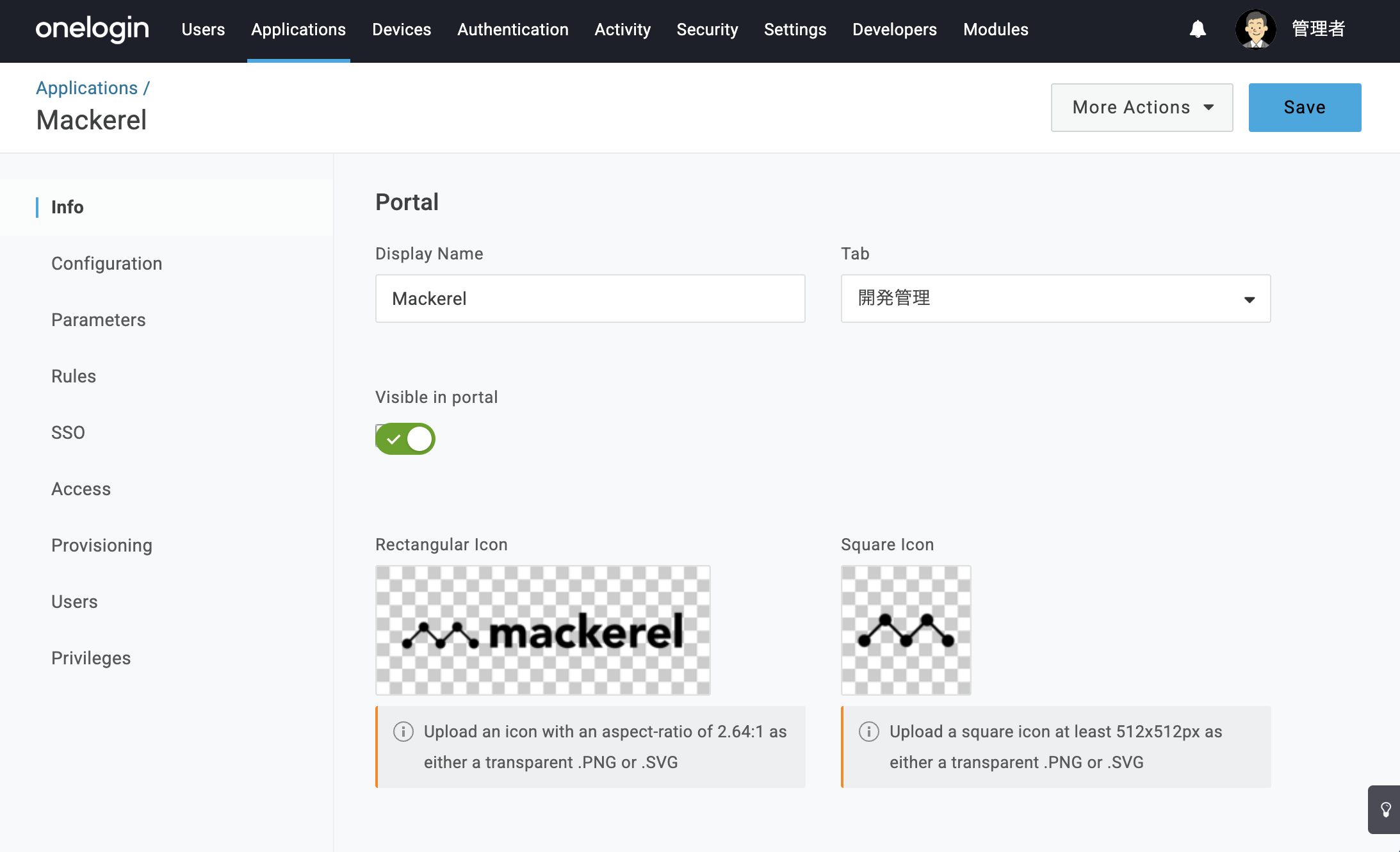The height and width of the screenshot is (852, 1400).
Task: Click rectangular icon info symbol
Action: (x=403, y=732)
